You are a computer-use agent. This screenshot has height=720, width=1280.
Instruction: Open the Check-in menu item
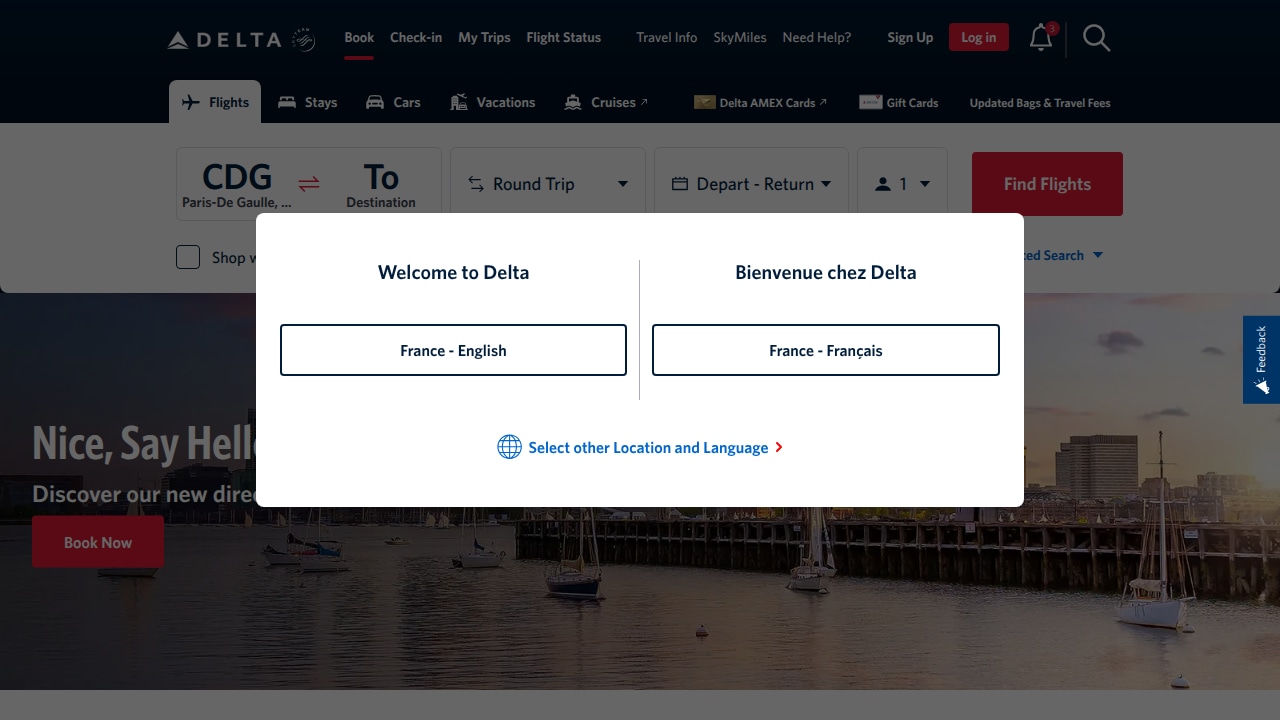[416, 38]
